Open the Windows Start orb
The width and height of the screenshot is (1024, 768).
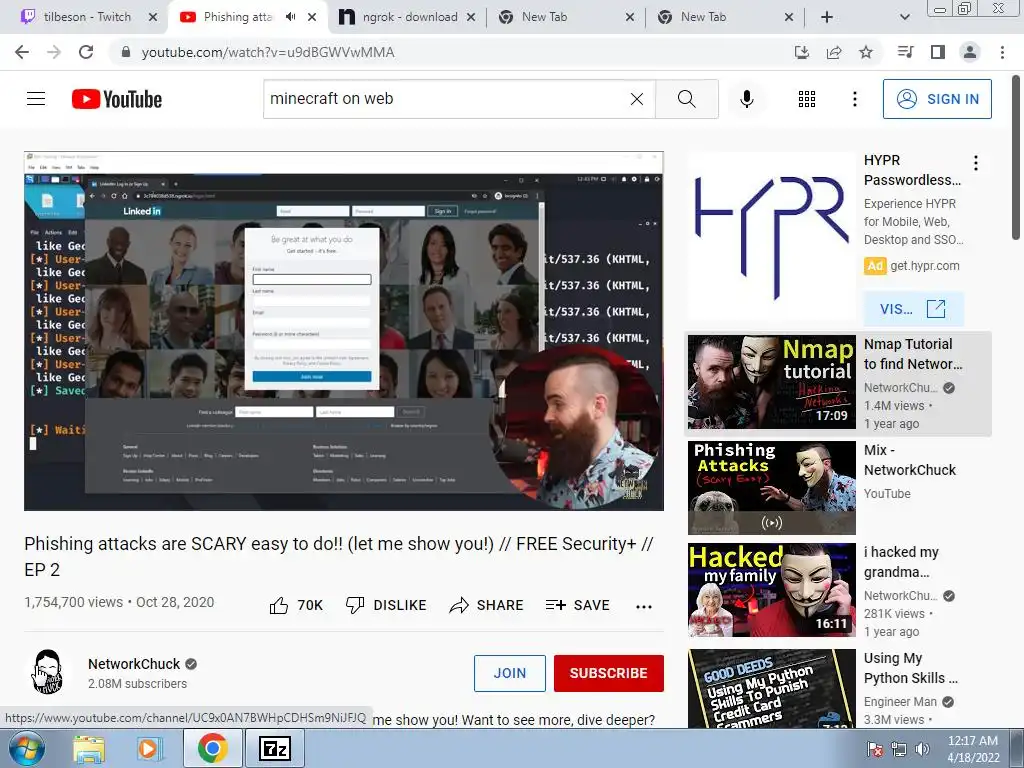[27, 748]
